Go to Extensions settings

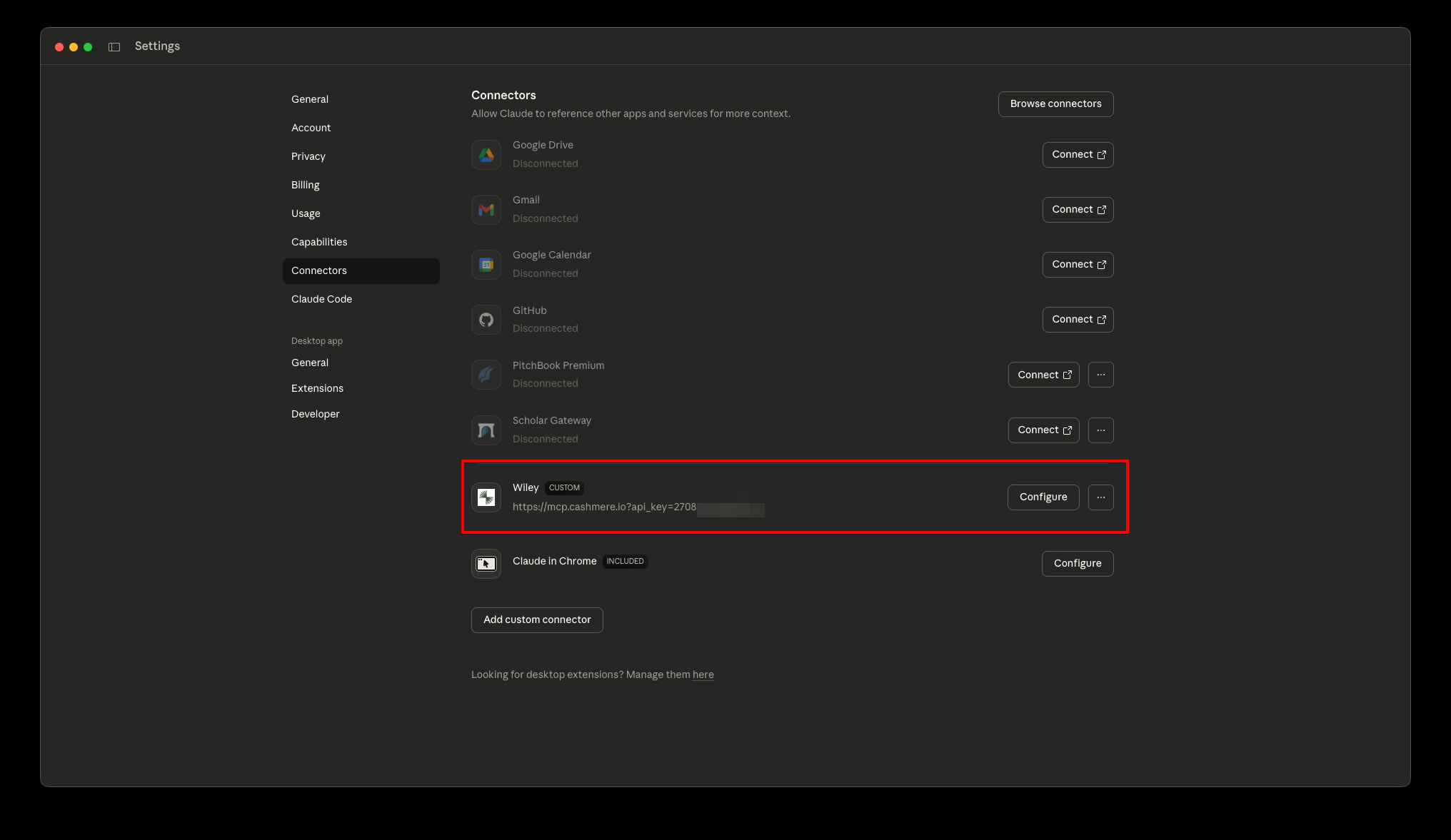coord(361,389)
